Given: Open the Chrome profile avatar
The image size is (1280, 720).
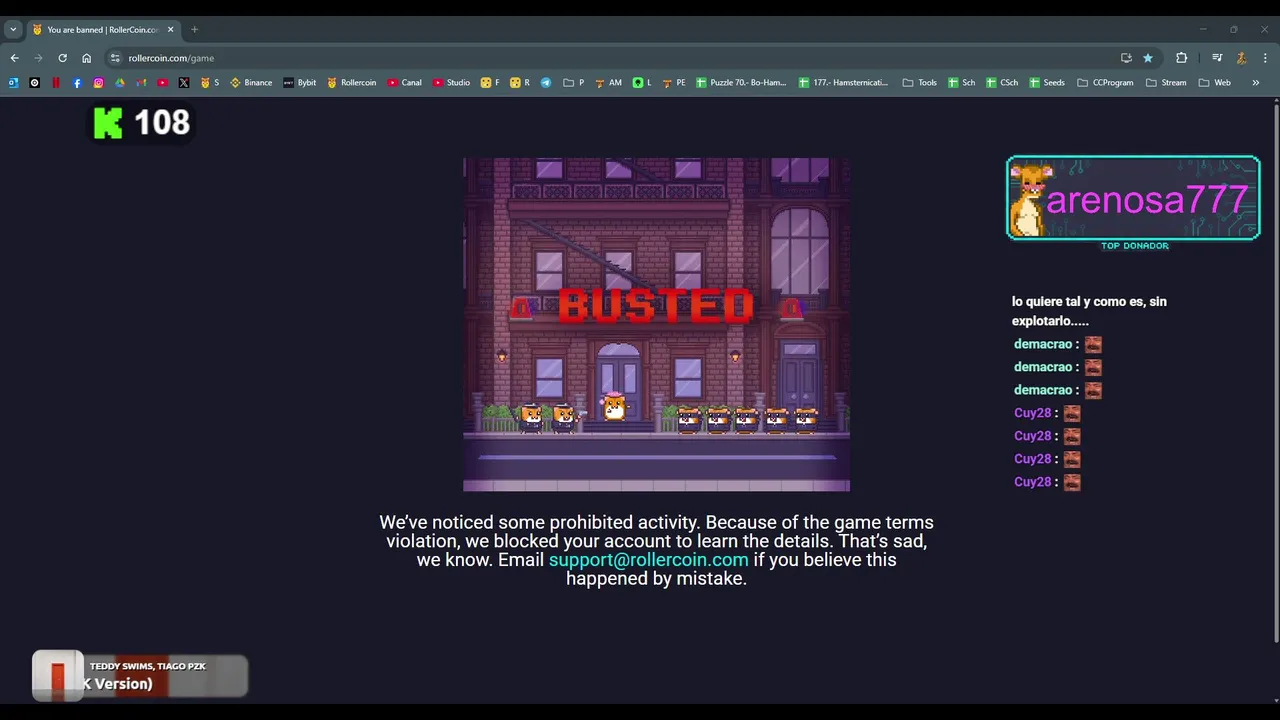Looking at the screenshot, I should [x=1241, y=58].
